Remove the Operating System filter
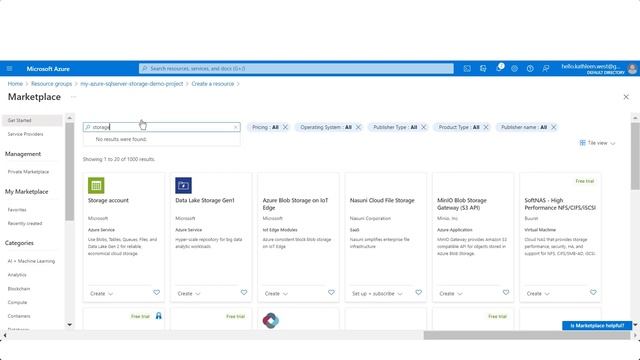 (x=358, y=127)
